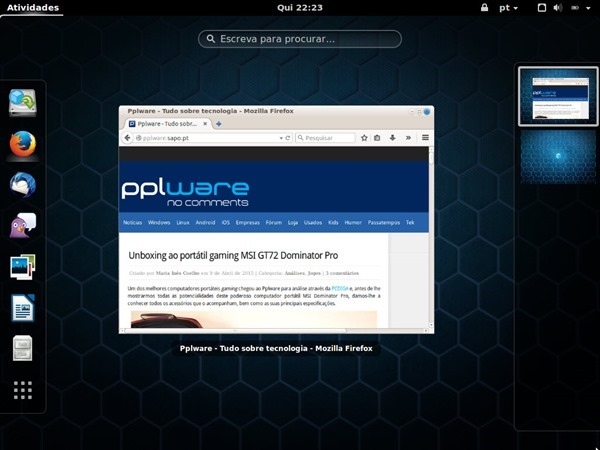Open the Notícias menu item

click(132, 222)
